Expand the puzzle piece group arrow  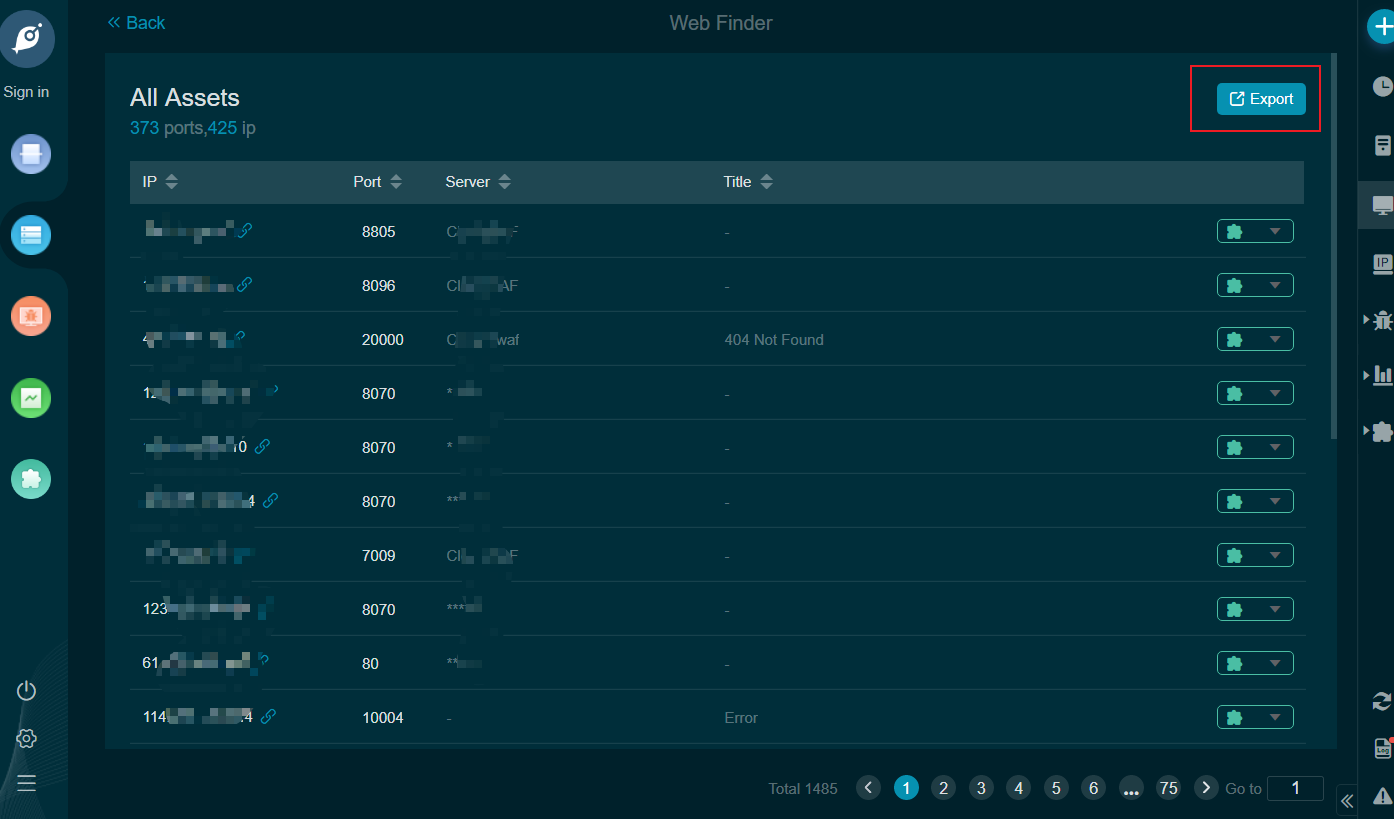[1366, 431]
